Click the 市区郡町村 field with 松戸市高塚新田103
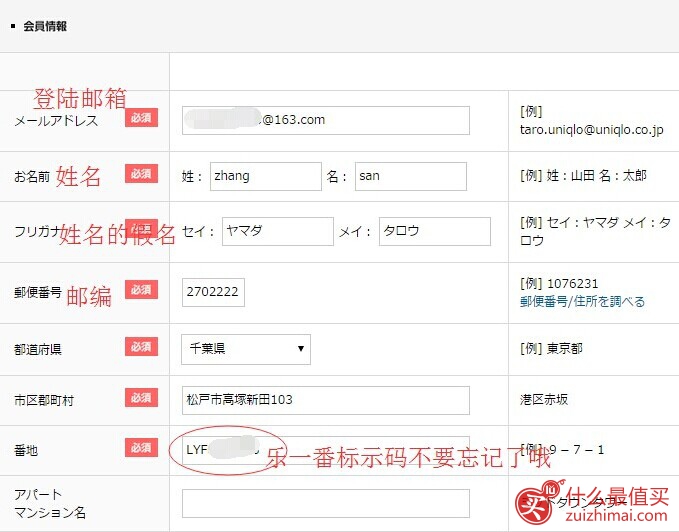 point(326,400)
